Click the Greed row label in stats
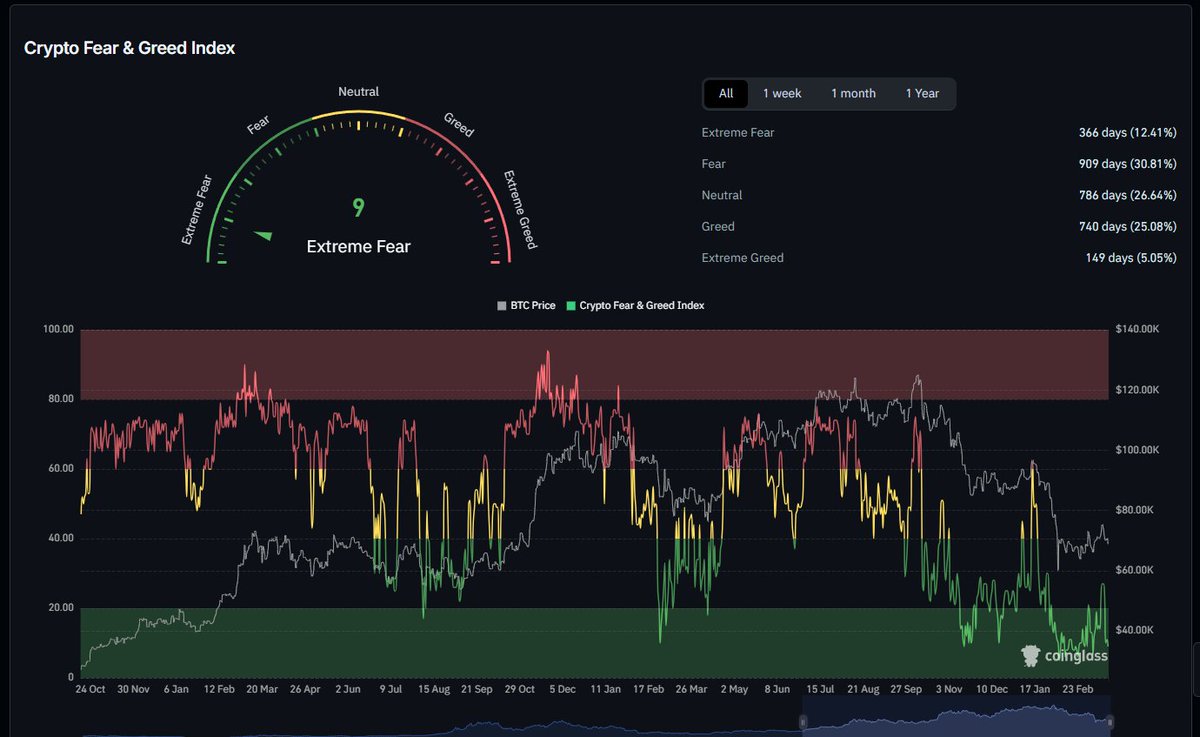This screenshot has width=1200, height=737. 718,226
